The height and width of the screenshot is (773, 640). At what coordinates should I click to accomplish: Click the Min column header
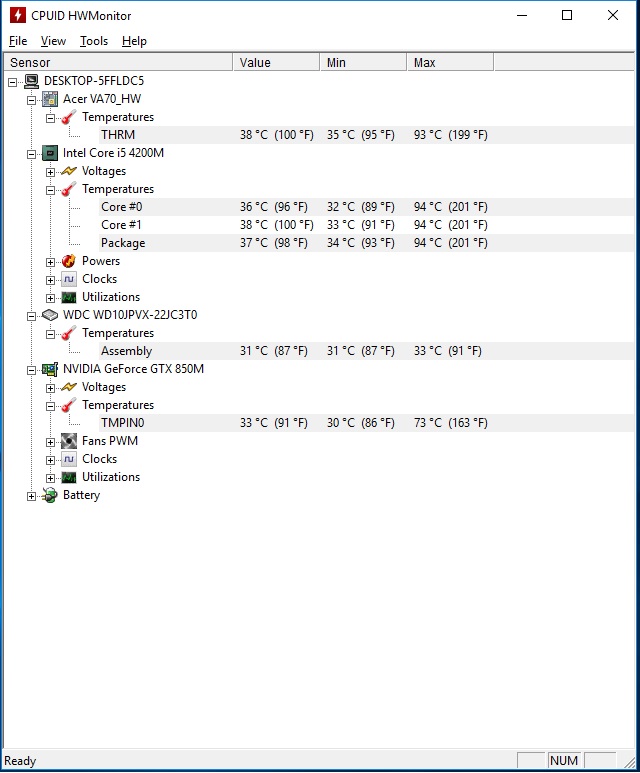(364, 63)
